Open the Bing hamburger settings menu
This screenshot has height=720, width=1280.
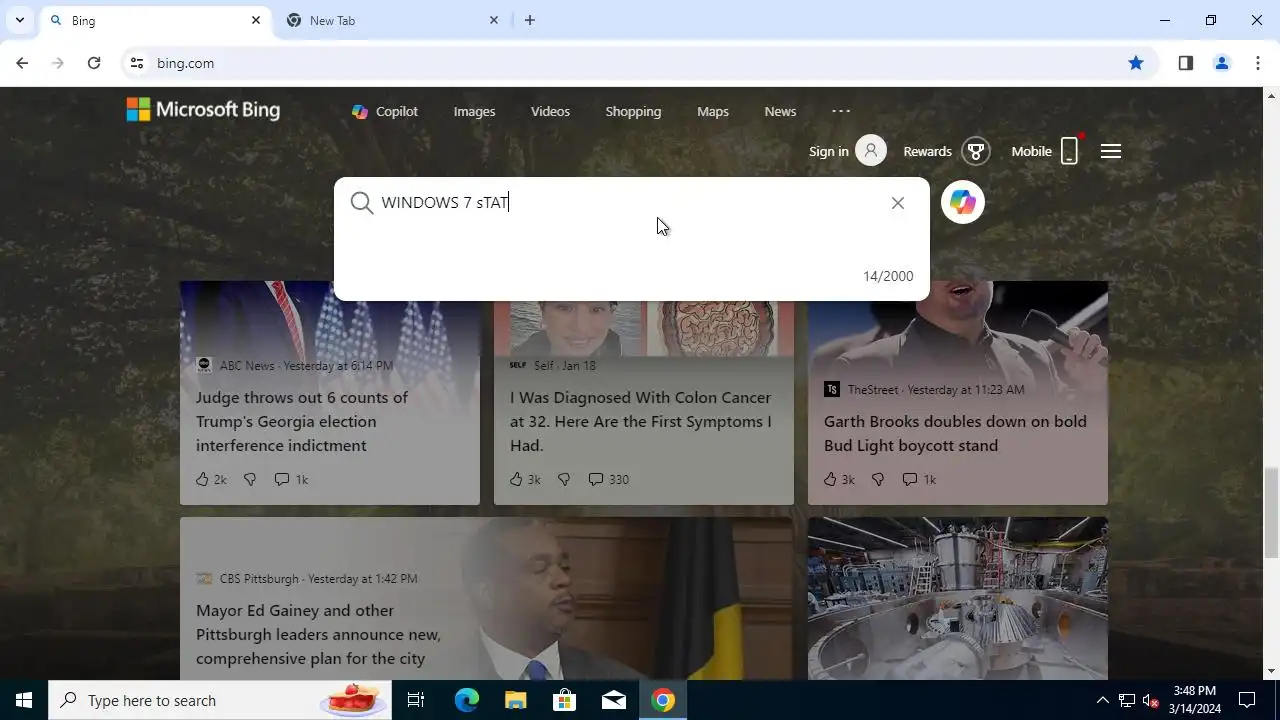[1111, 151]
